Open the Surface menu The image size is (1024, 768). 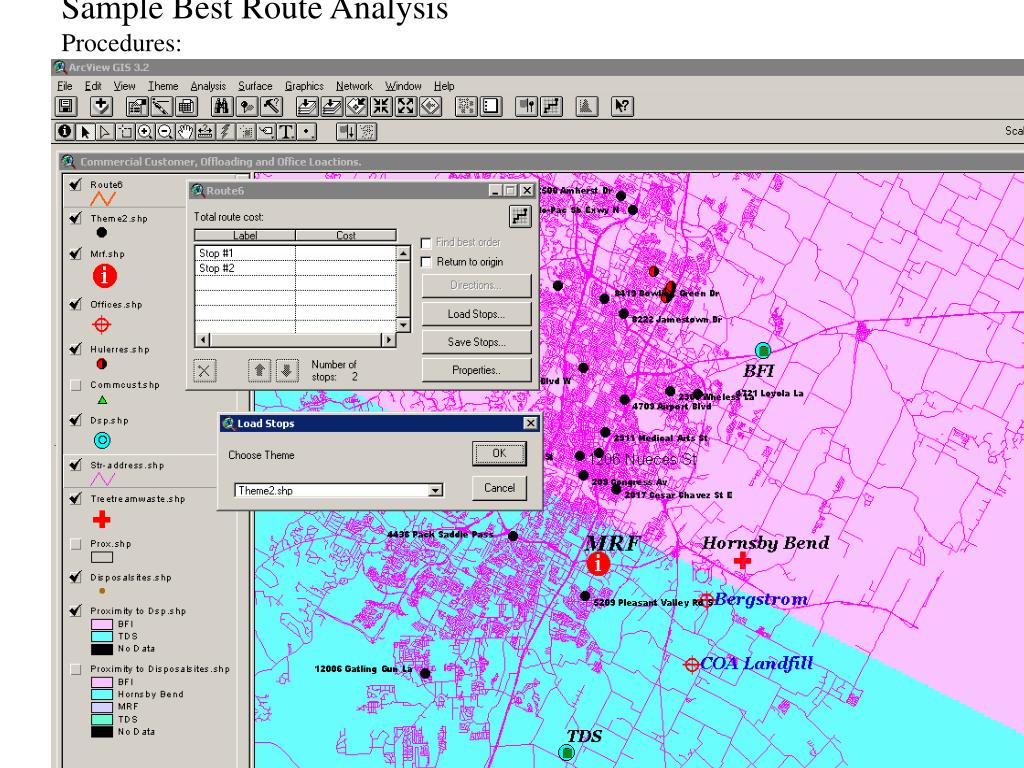tap(255, 86)
